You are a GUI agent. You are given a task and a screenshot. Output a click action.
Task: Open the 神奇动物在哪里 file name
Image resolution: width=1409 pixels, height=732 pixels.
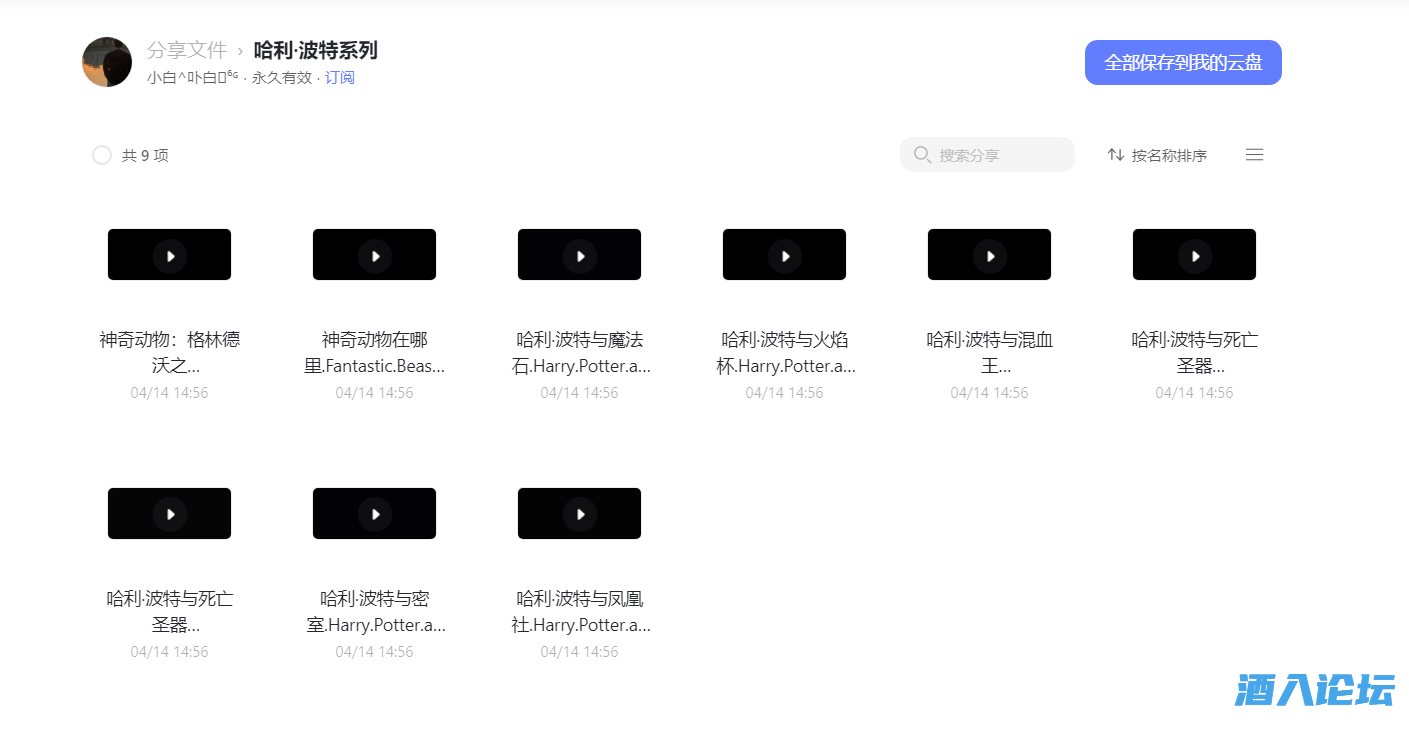click(374, 352)
